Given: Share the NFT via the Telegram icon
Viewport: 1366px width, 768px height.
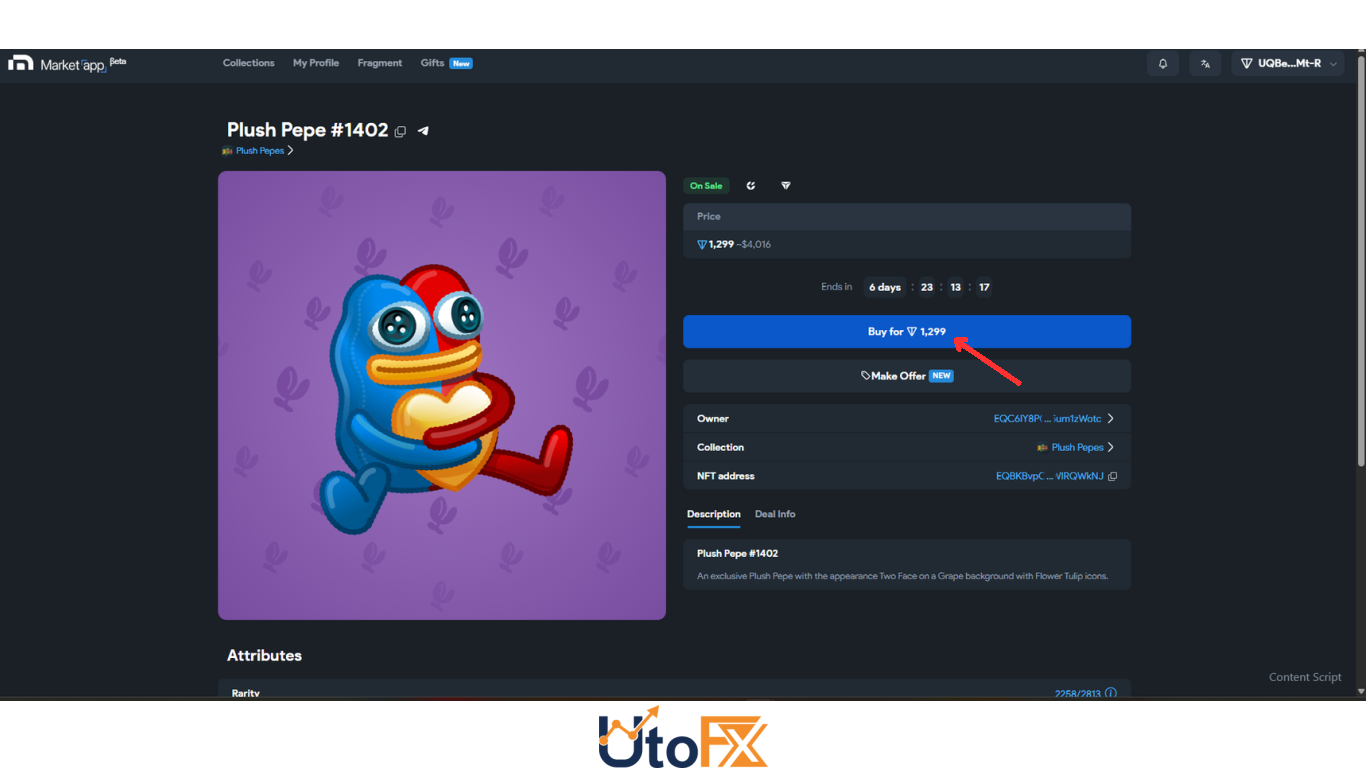Looking at the screenshot, I should point(423,131).
